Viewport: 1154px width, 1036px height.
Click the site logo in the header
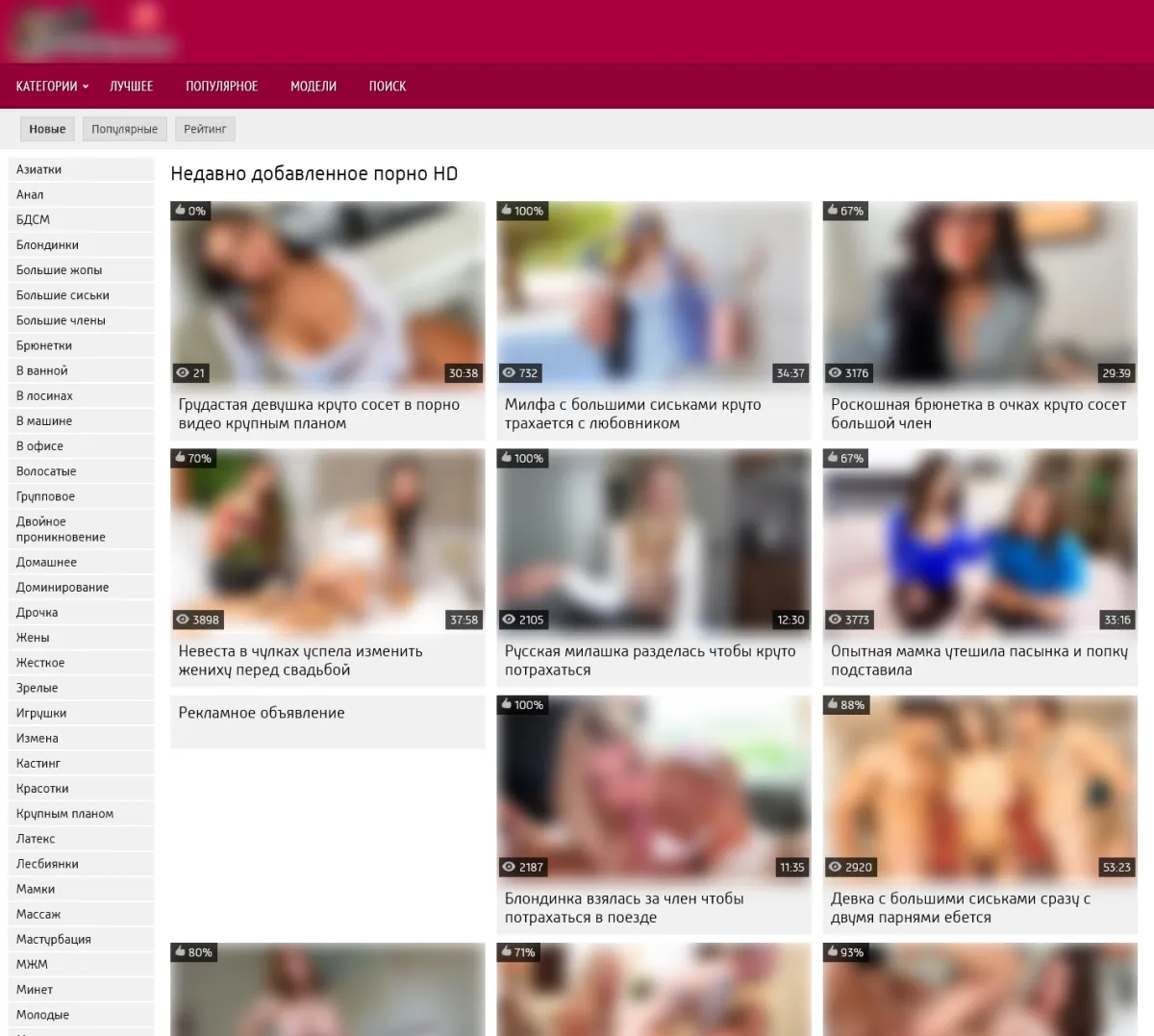[93, 32]
